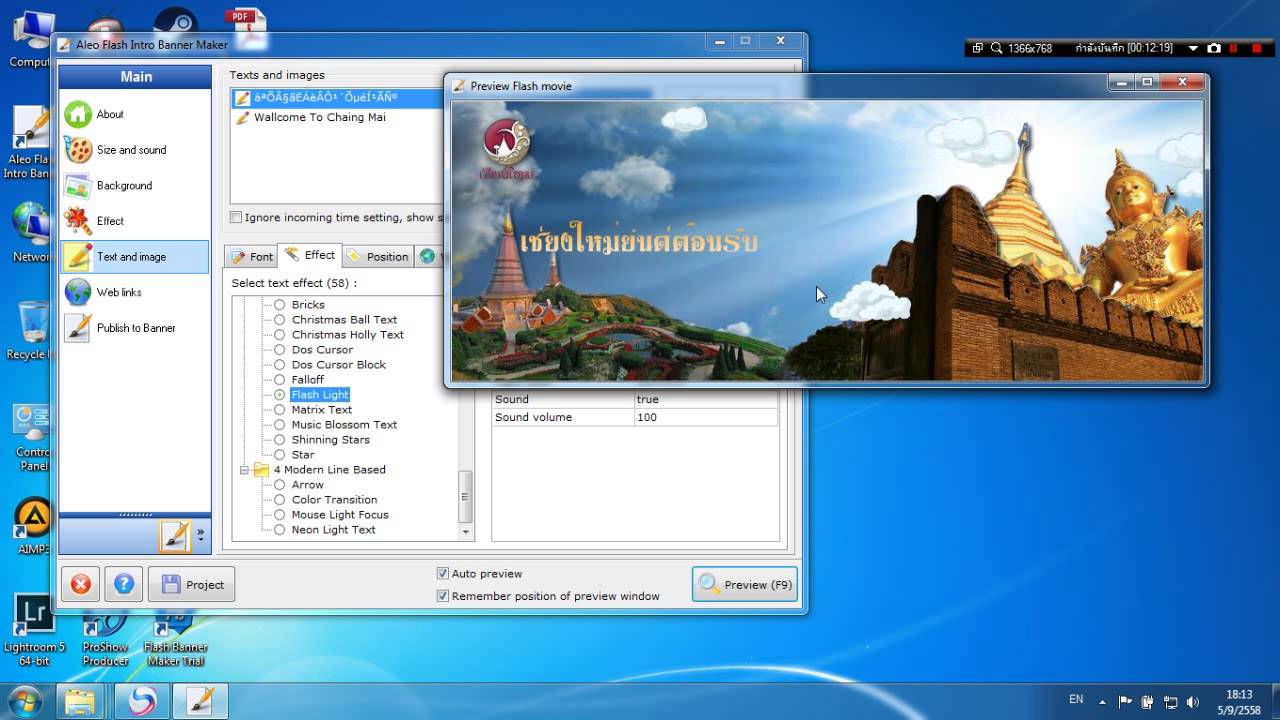1280x720 pixels.
Task: Click the effect list scroll down arrow
Action: coord(465,531)
